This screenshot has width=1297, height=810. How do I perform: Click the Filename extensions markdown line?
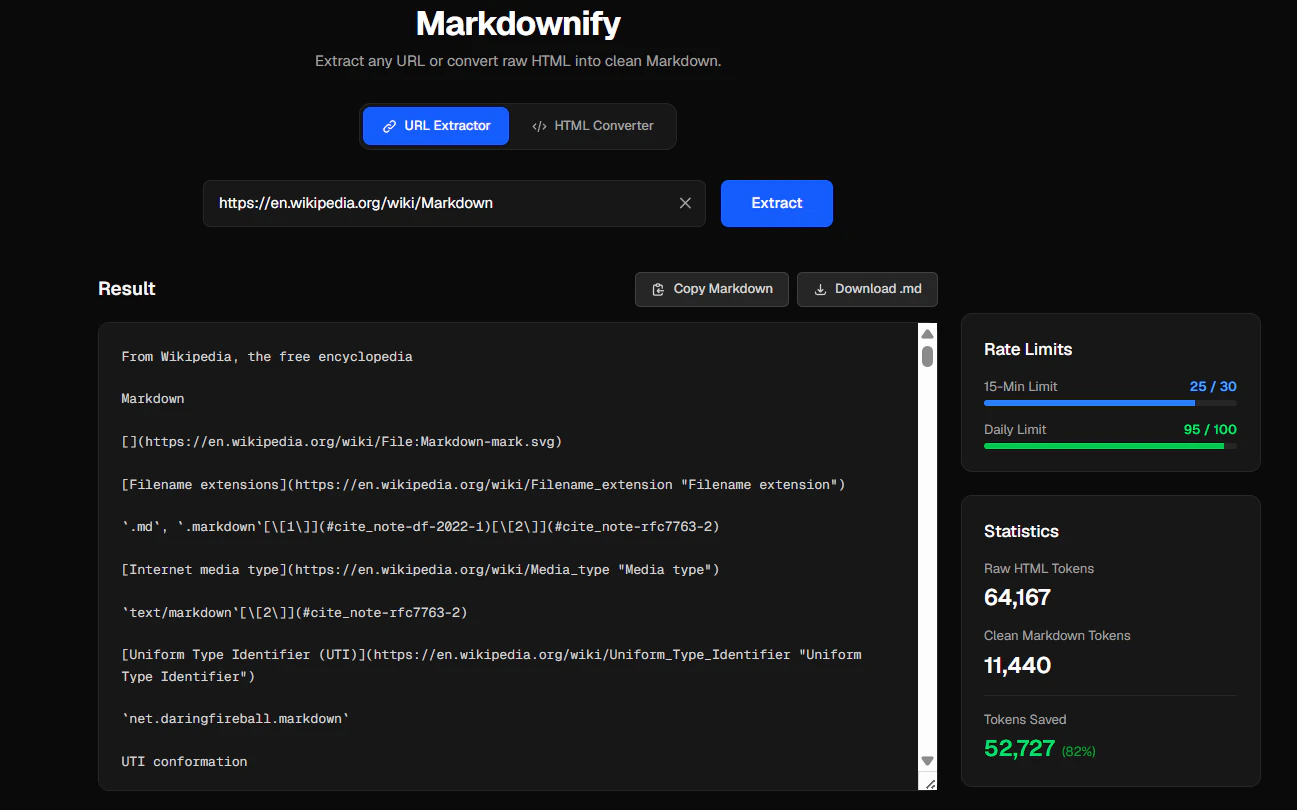pos(483,484)
